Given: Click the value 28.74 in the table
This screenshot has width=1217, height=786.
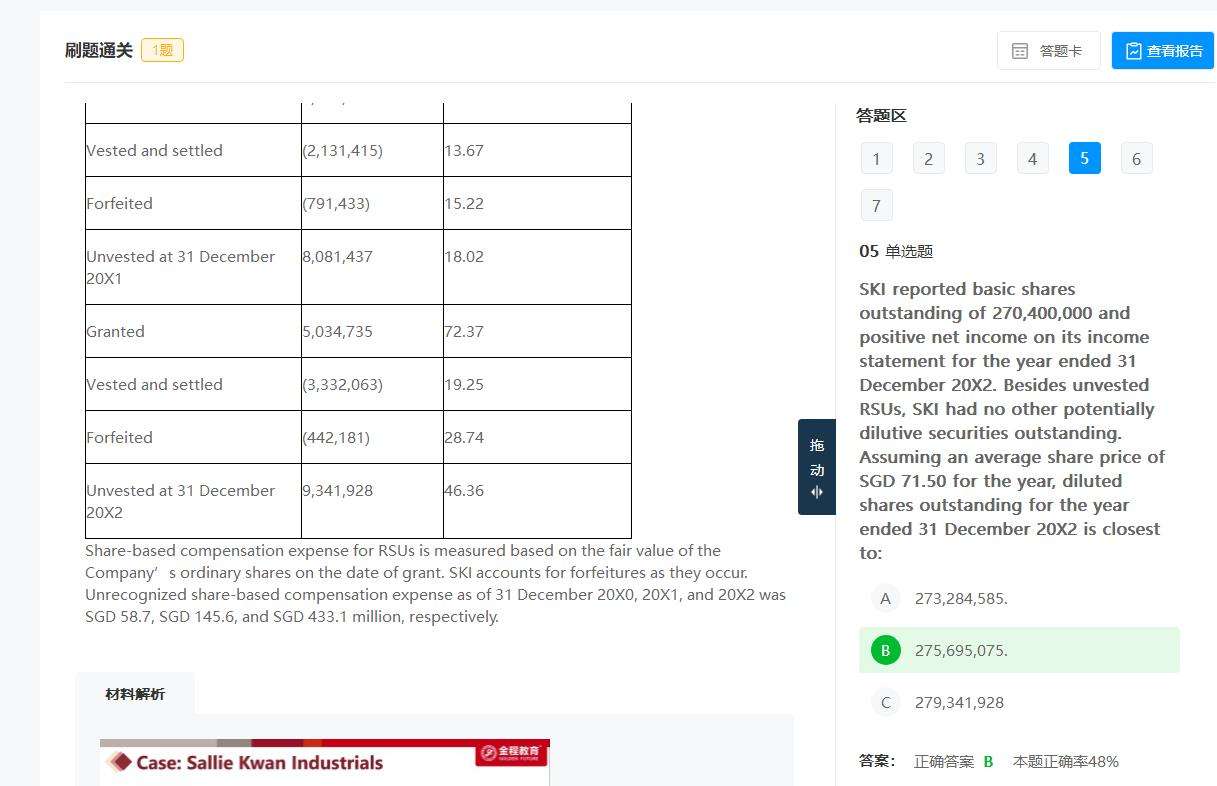Looking at the screenshot, I should pyautogui.click(x=464, y=437).
